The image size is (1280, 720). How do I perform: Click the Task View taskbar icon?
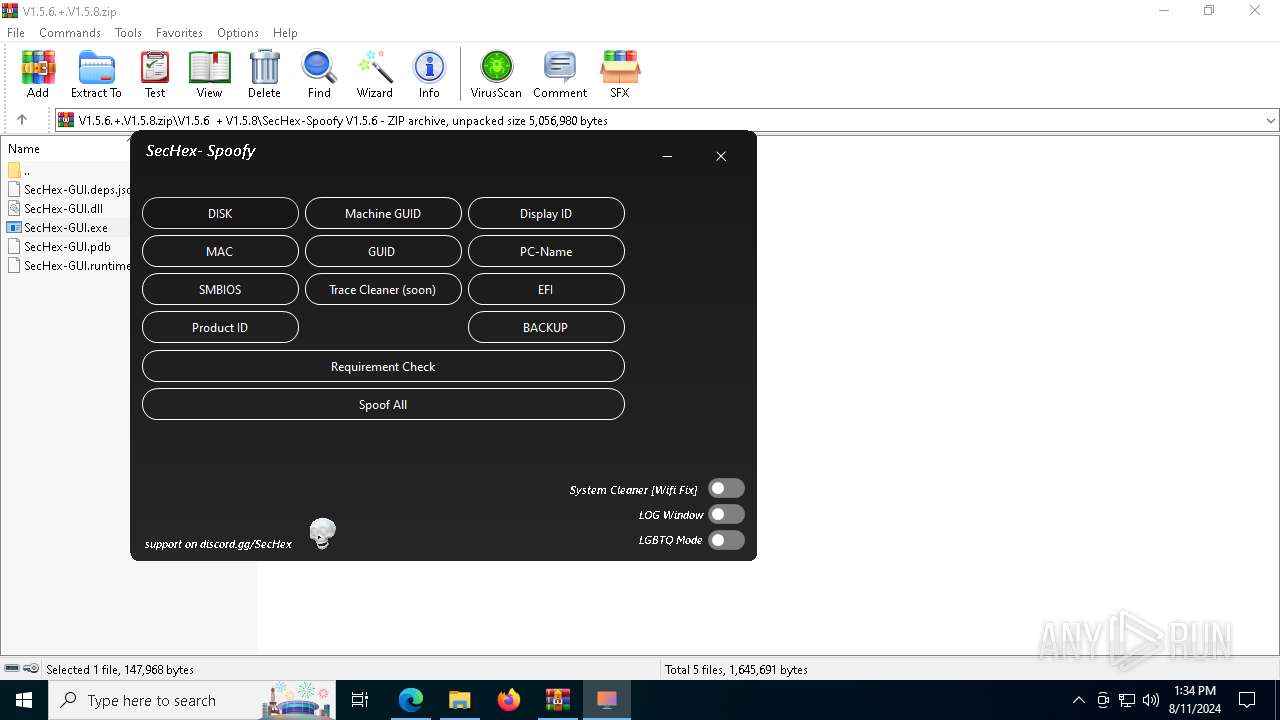(360, 700)
